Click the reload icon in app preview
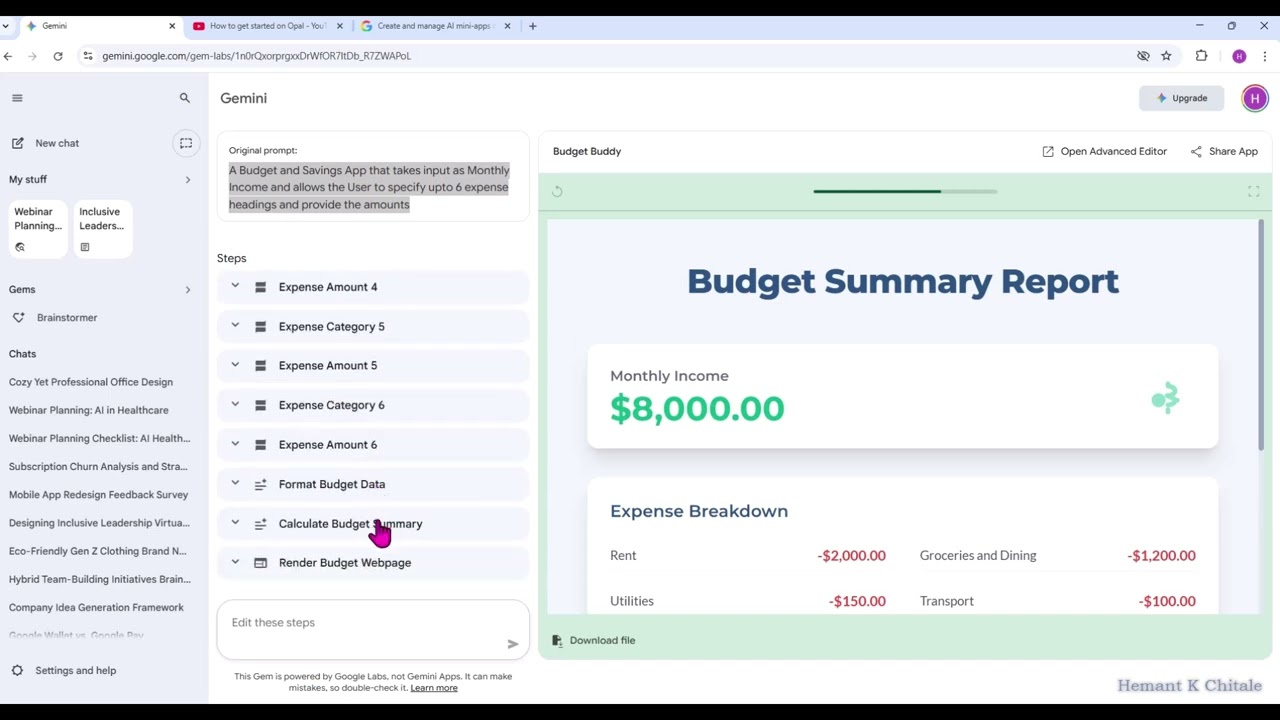Viewport: 1280px width, 720px height. (557, 191)
